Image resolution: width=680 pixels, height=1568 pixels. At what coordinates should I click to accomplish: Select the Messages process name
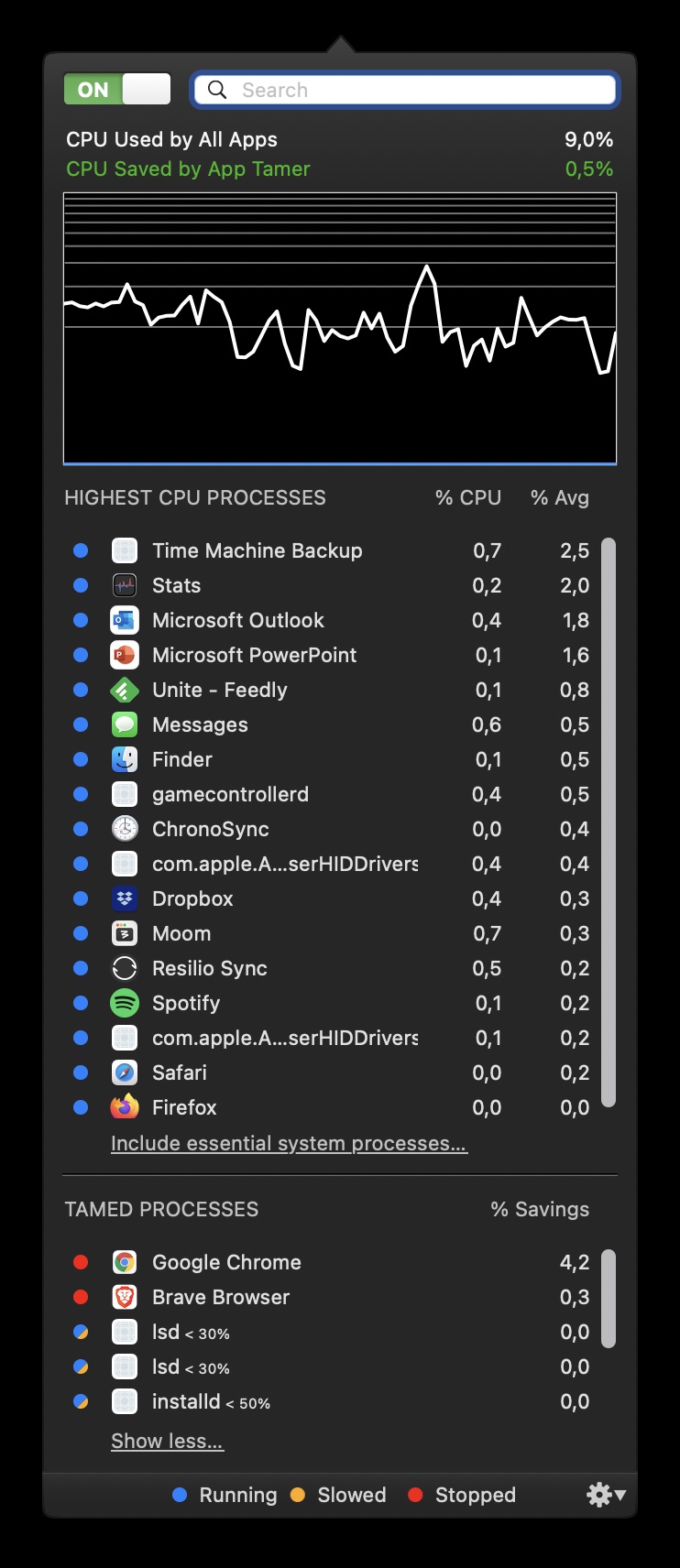(x=200, y=724)
